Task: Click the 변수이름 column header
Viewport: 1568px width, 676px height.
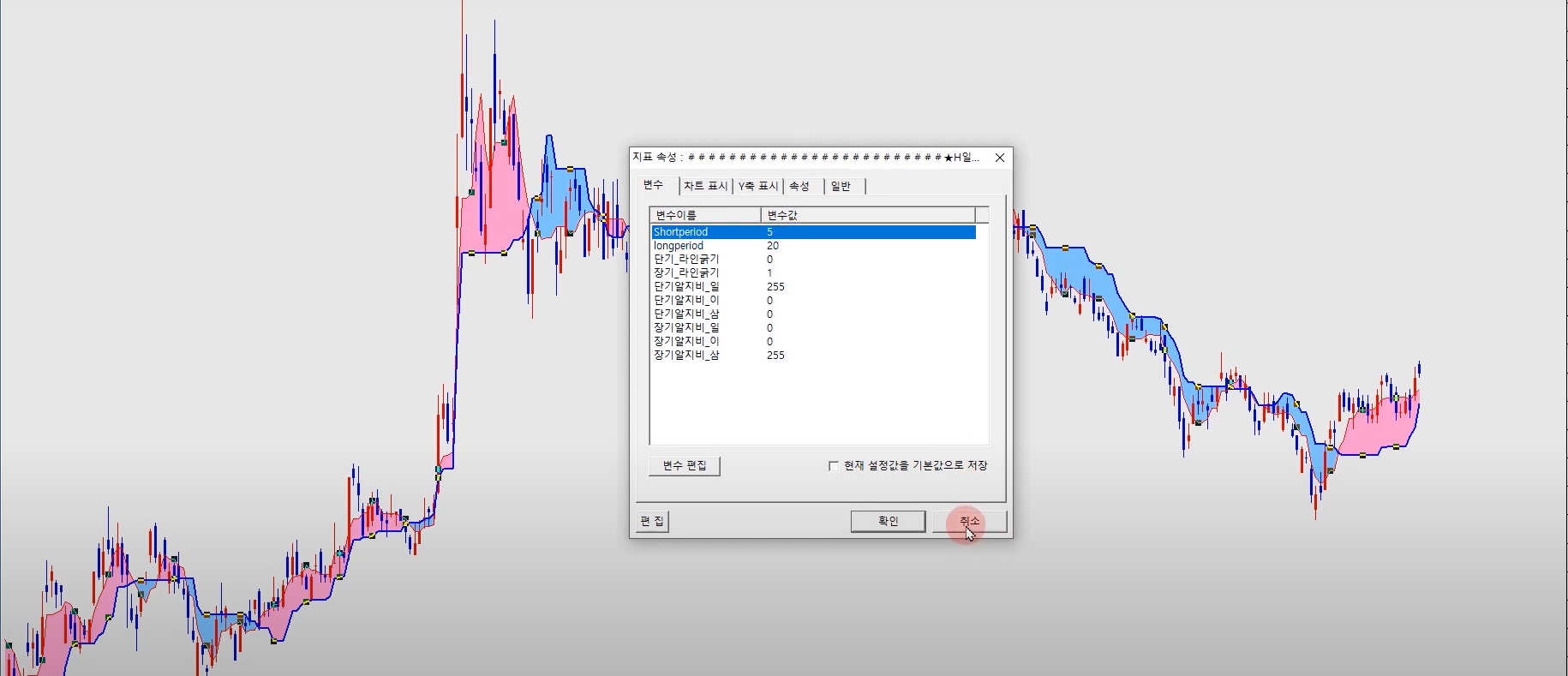Action: point(704,215)
